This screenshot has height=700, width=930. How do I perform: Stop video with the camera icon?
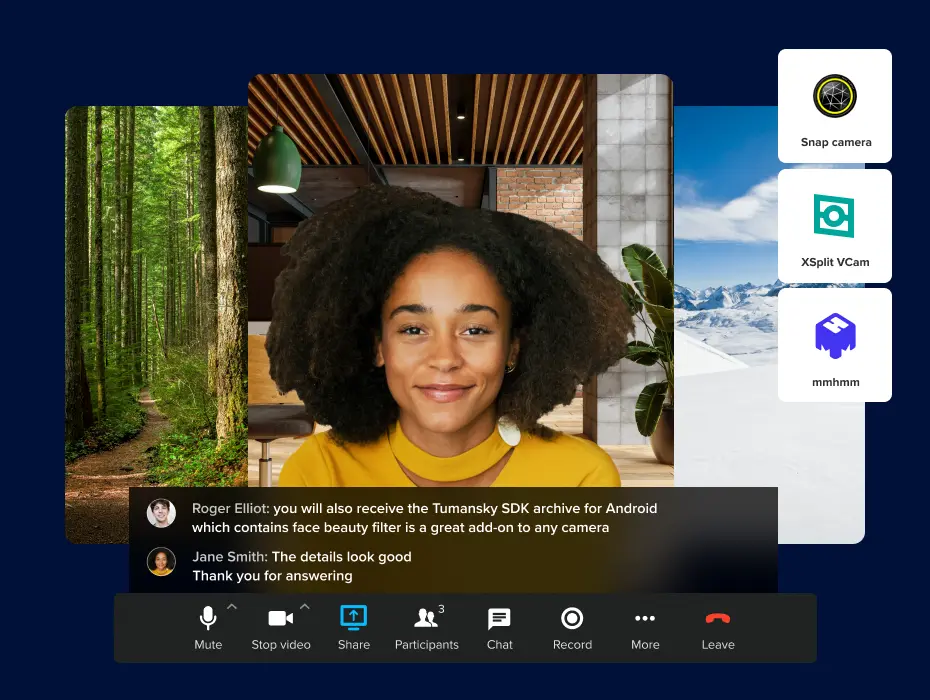[281, 618]
